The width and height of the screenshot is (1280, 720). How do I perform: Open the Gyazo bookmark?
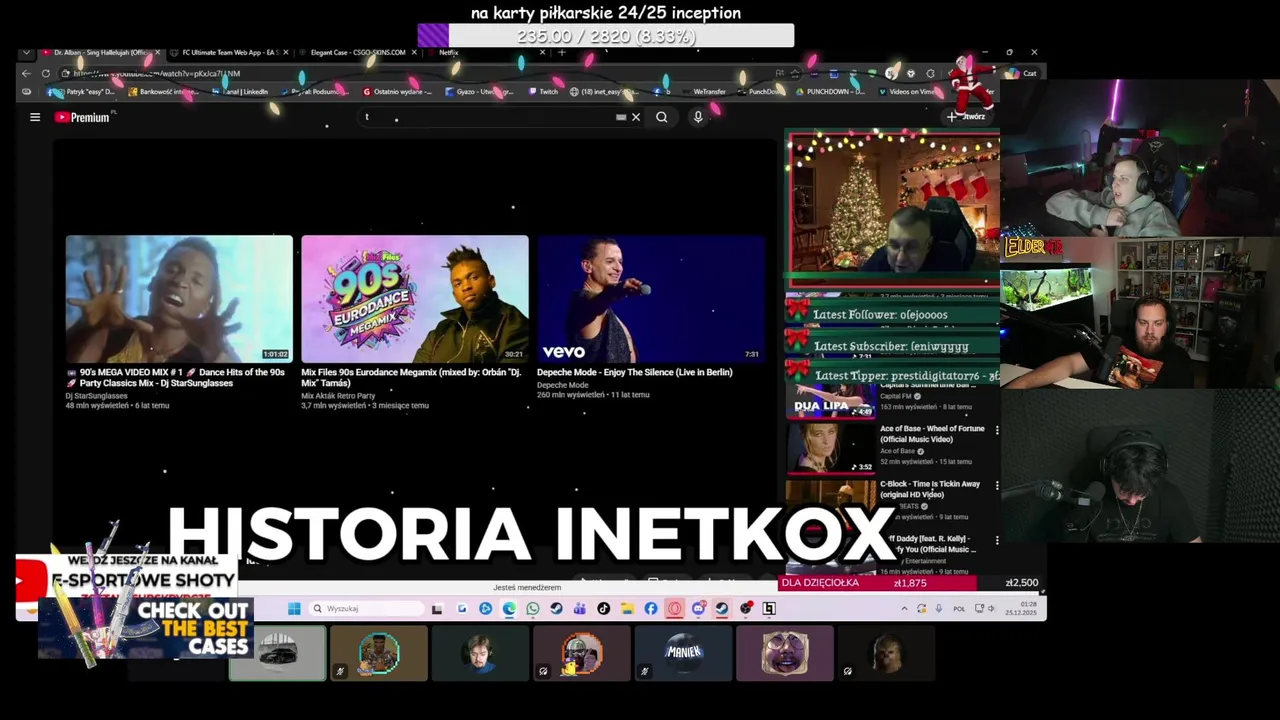[x=480, y=91]
